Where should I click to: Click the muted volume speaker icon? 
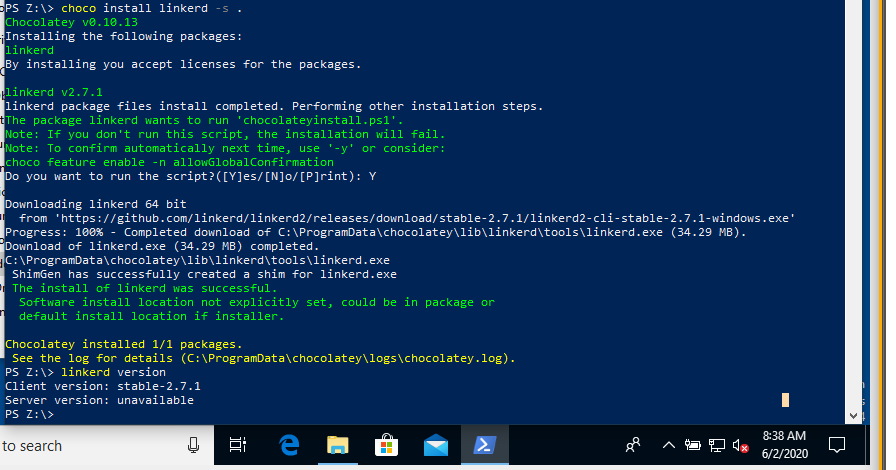pyautogui.click(x=741, y=445)
